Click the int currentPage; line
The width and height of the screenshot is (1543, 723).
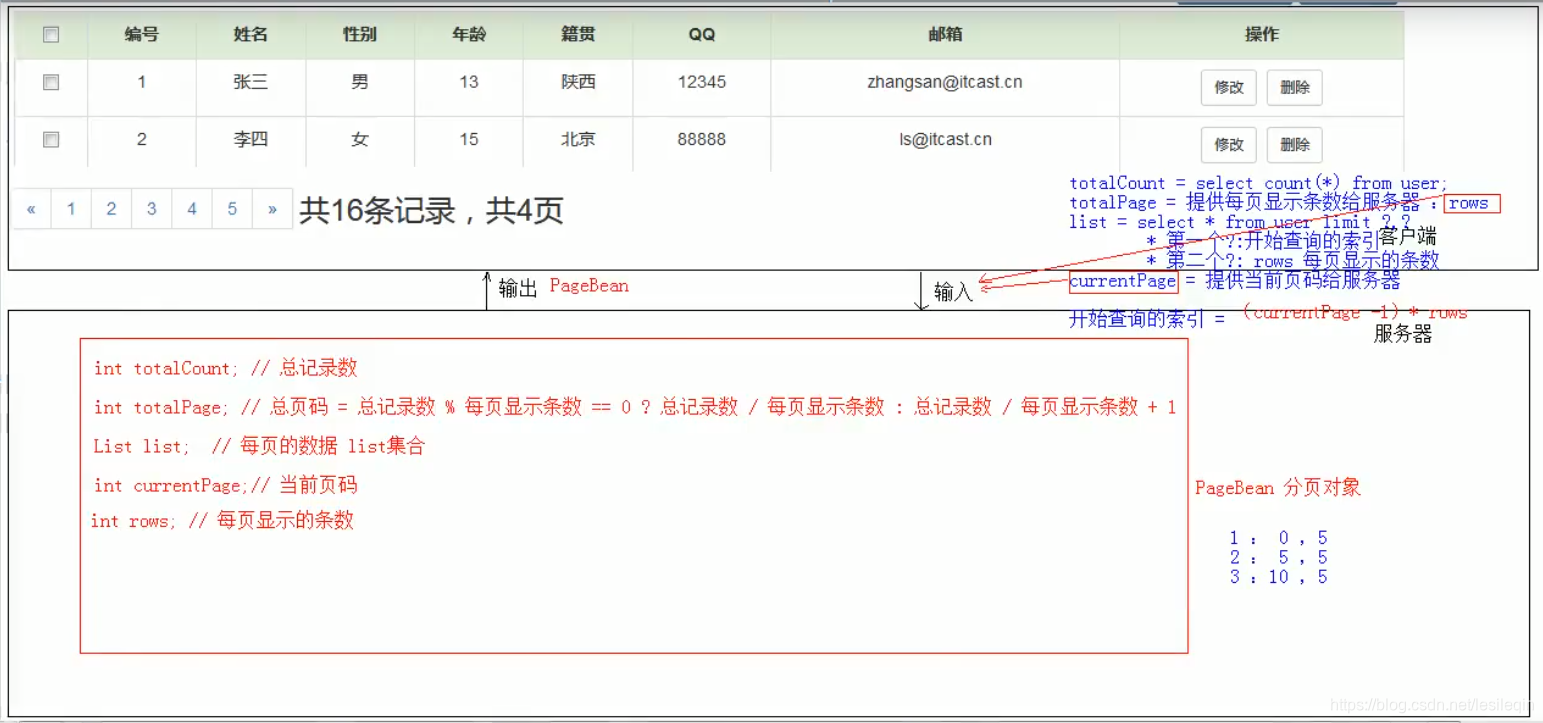[225, 485]
